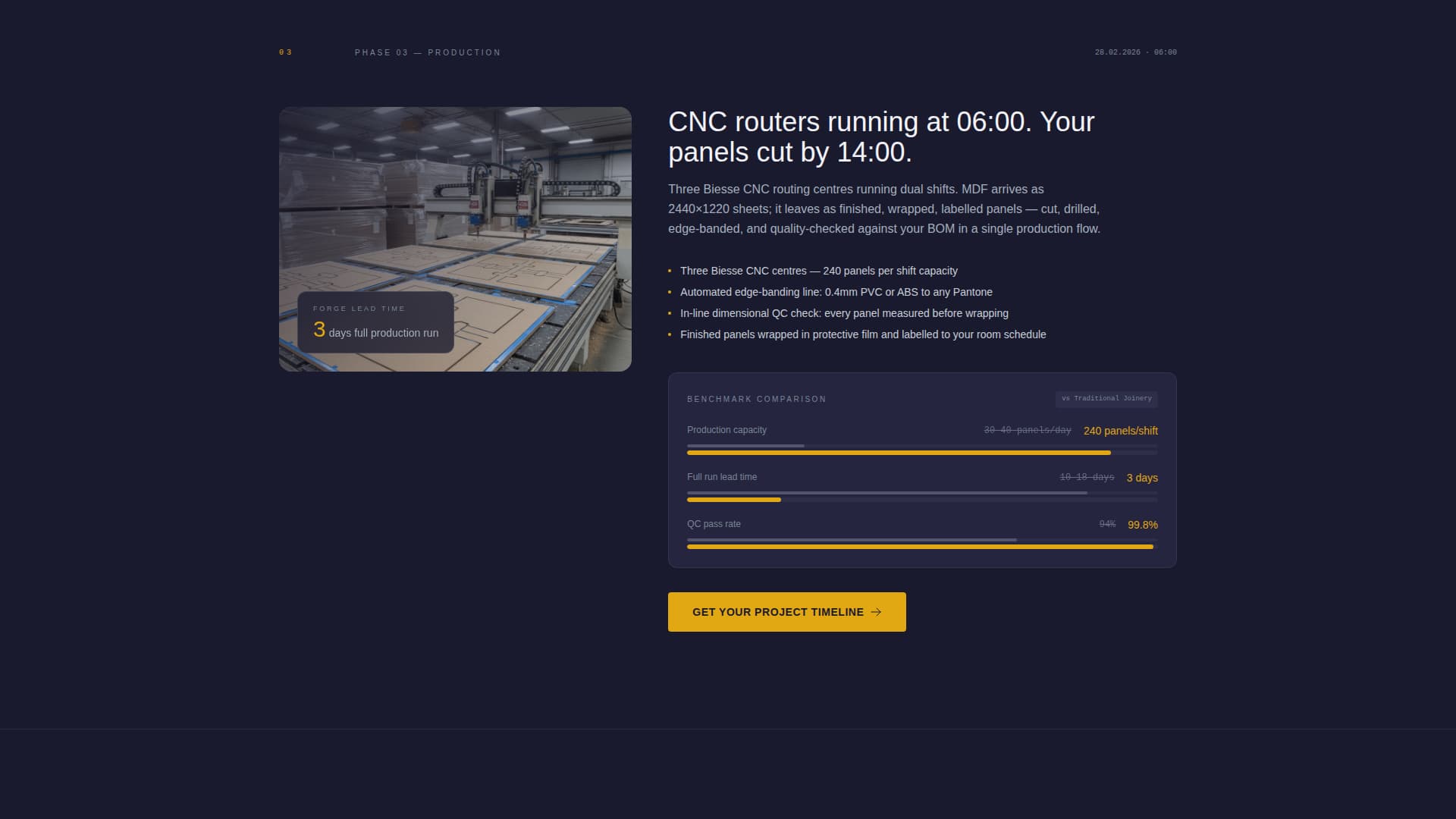The width and height of the screenshot is (1456, 819).
Task: Click the bullet beside "Finished panels wrapped"
Action: tap(670, 334)
